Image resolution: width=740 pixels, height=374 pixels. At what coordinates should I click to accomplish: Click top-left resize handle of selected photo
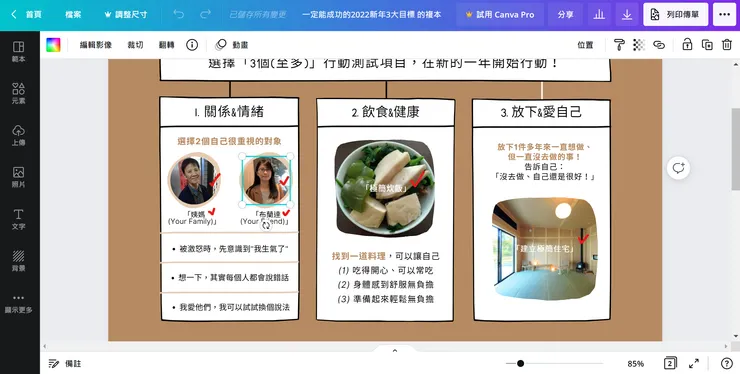click(x=242, y=156)
